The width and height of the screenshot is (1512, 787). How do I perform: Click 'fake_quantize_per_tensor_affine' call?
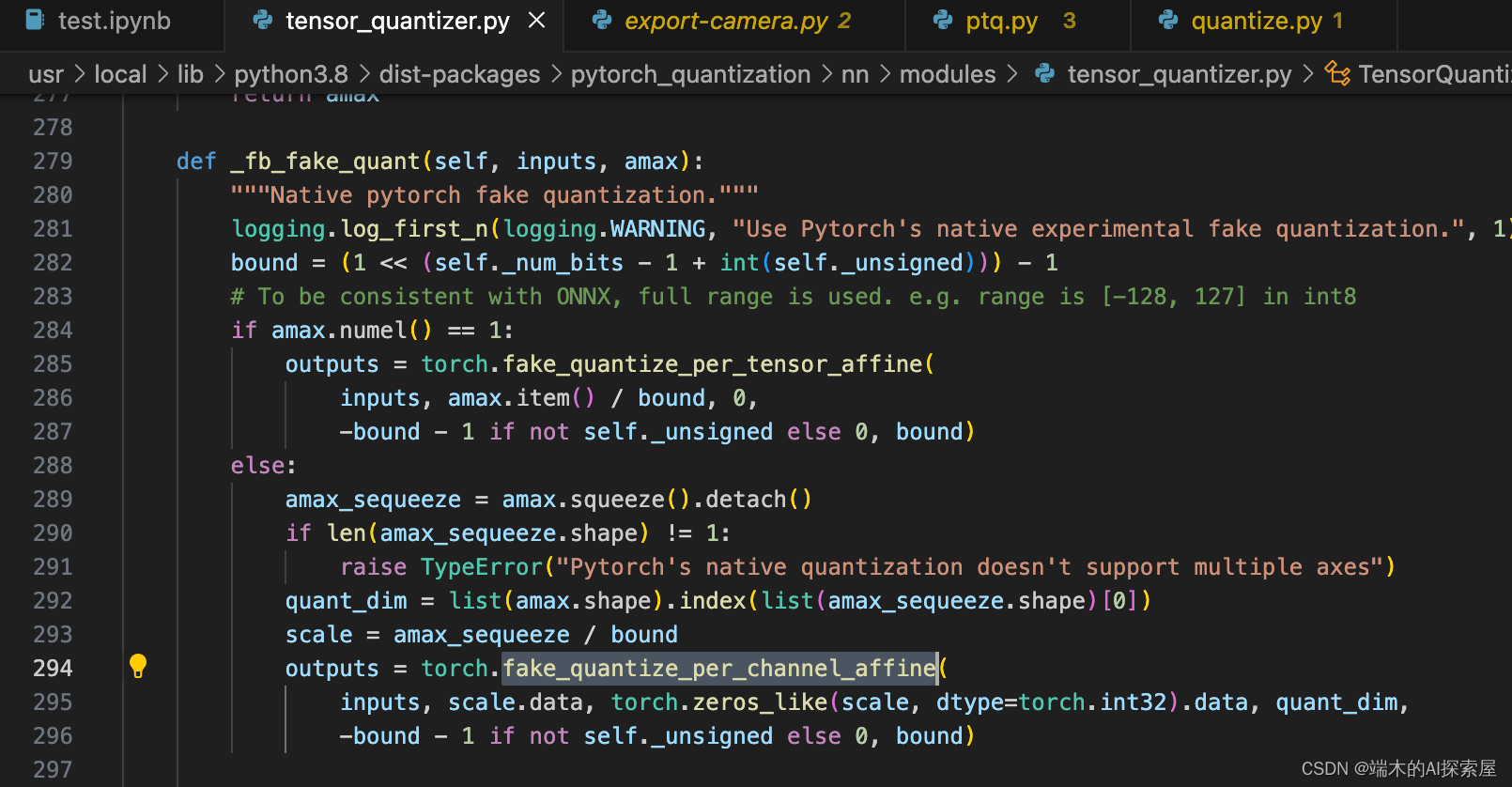(x=713, y=364)
